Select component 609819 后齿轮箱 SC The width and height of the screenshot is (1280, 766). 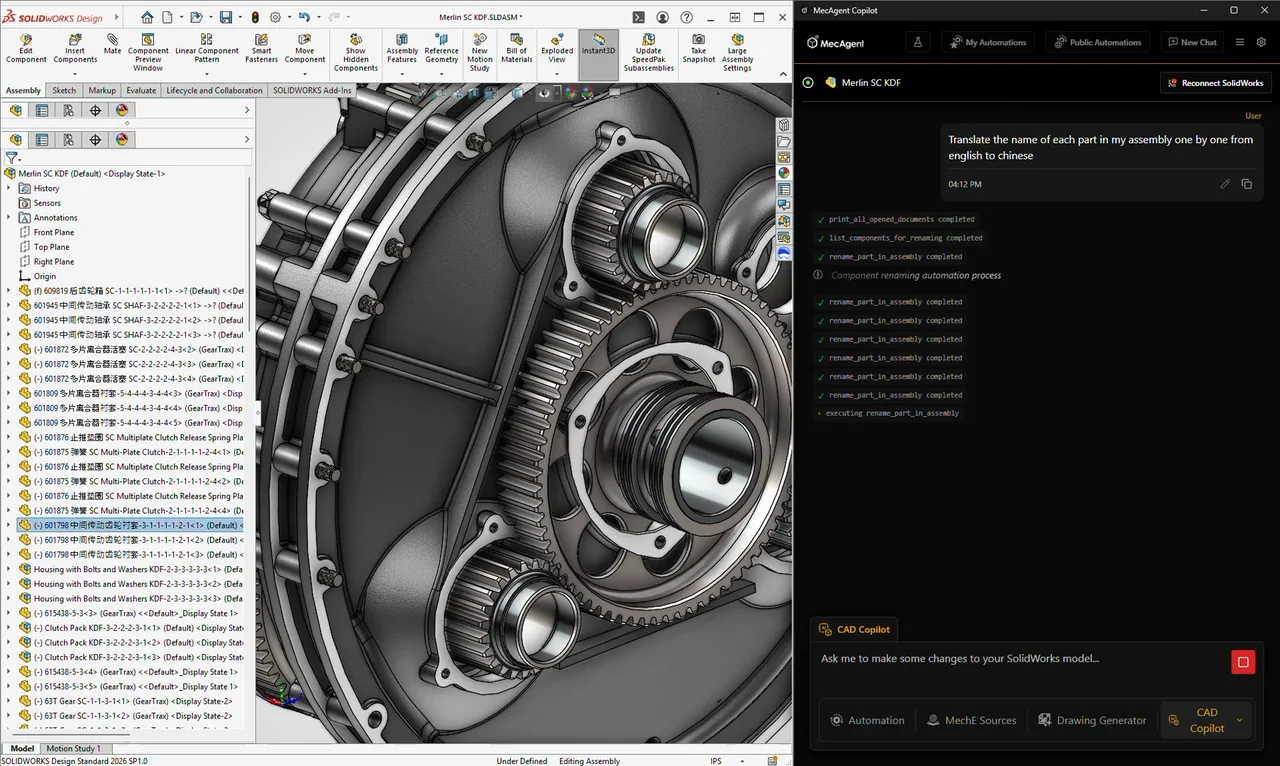click(x=131, y=291)
